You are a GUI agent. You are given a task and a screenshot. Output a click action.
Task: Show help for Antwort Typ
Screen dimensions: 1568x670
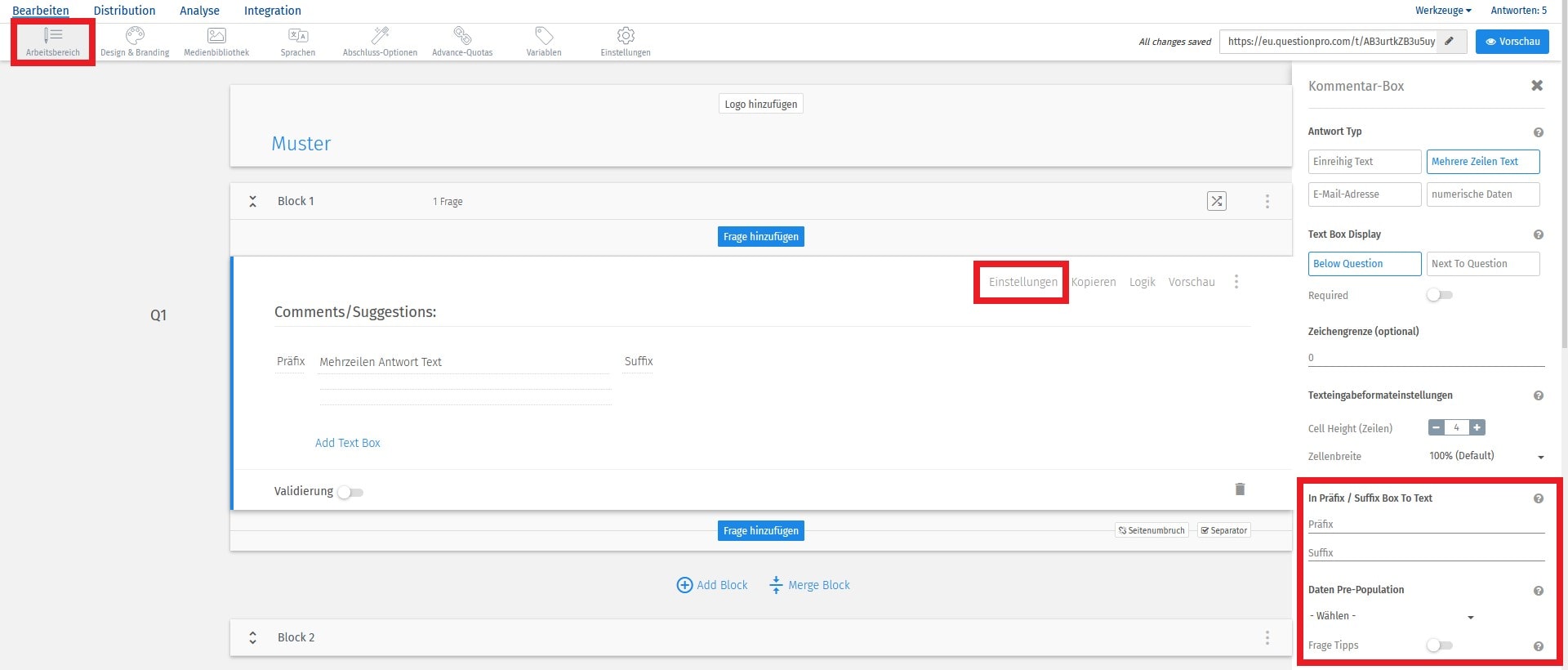click(x=1539, y=132)
